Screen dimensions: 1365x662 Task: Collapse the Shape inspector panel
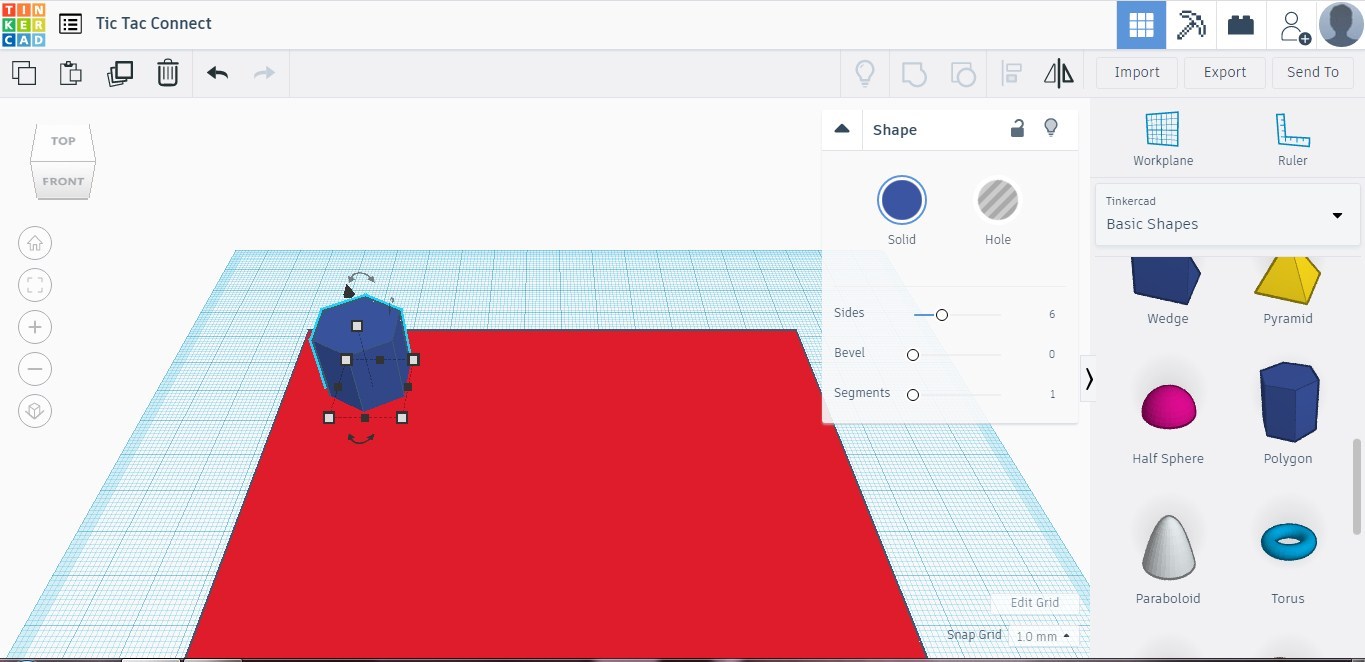click(x=841, y=128)
